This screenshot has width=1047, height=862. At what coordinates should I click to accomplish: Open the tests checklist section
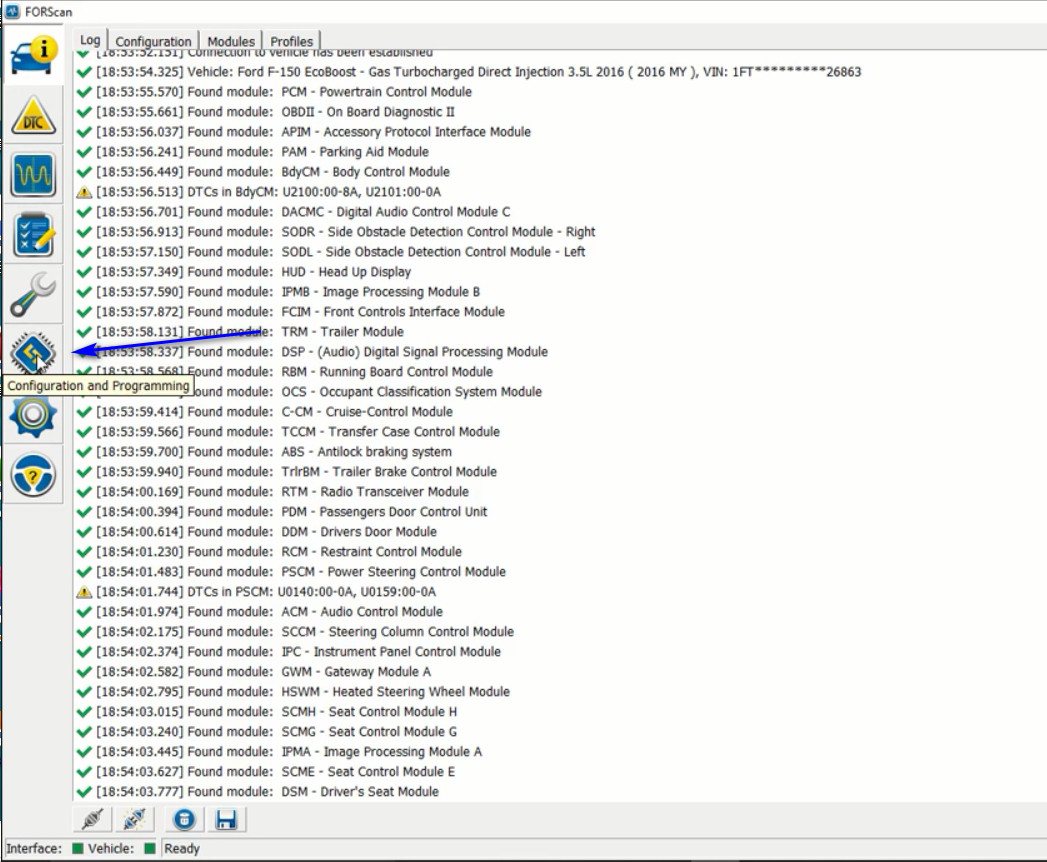tap(33, 234)
